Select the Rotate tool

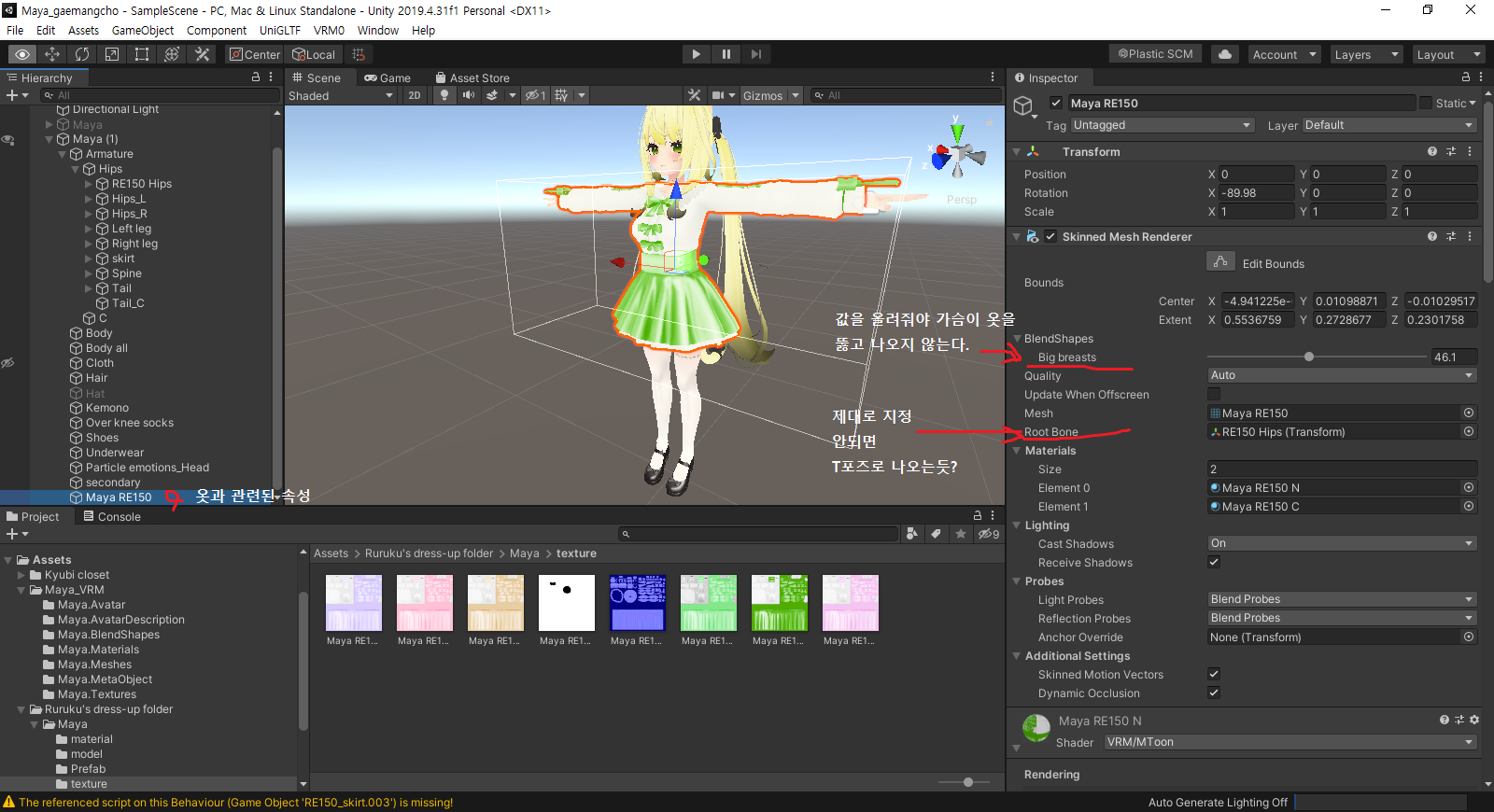click(82, 54)
